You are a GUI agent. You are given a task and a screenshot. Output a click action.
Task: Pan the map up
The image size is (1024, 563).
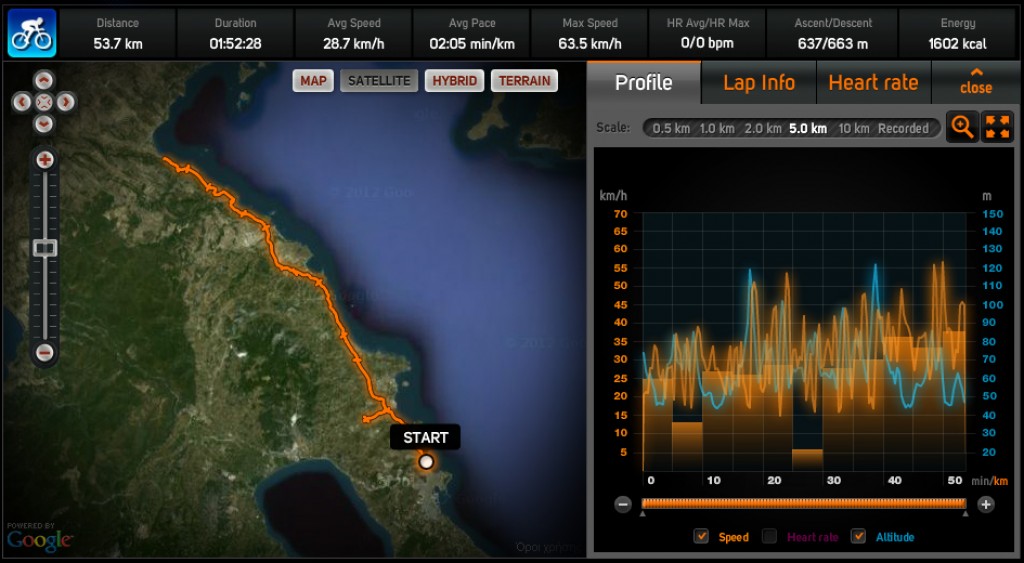pos(44,81)
